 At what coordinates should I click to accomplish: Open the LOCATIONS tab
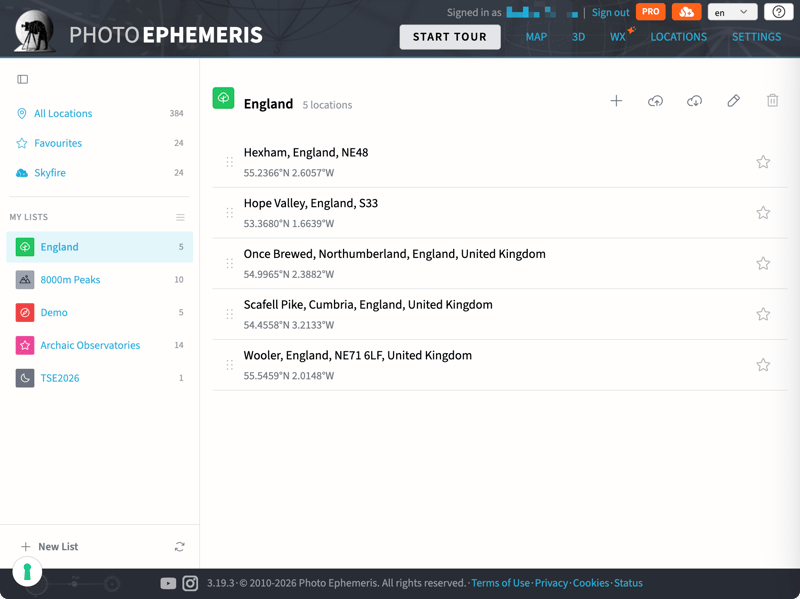click(x=679, y=37)
